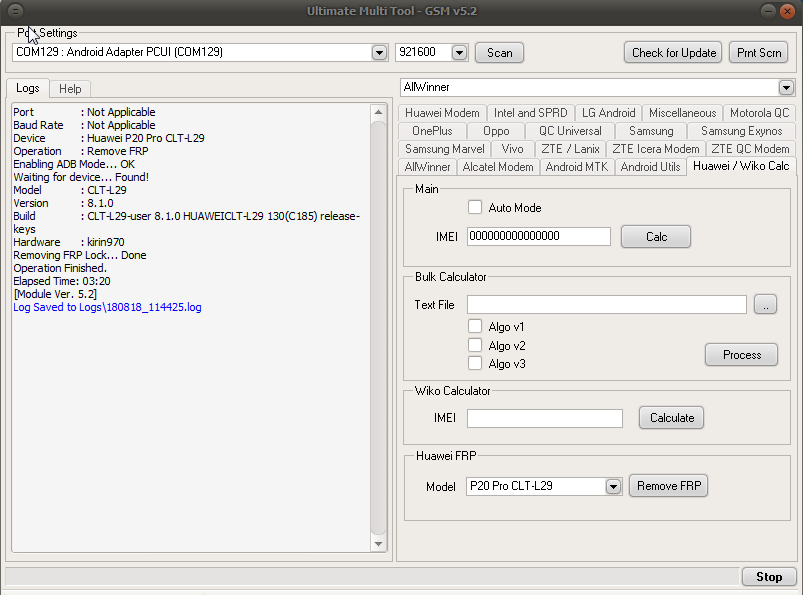
Task: Click the window menu icon in title bar
Action: 15,11
